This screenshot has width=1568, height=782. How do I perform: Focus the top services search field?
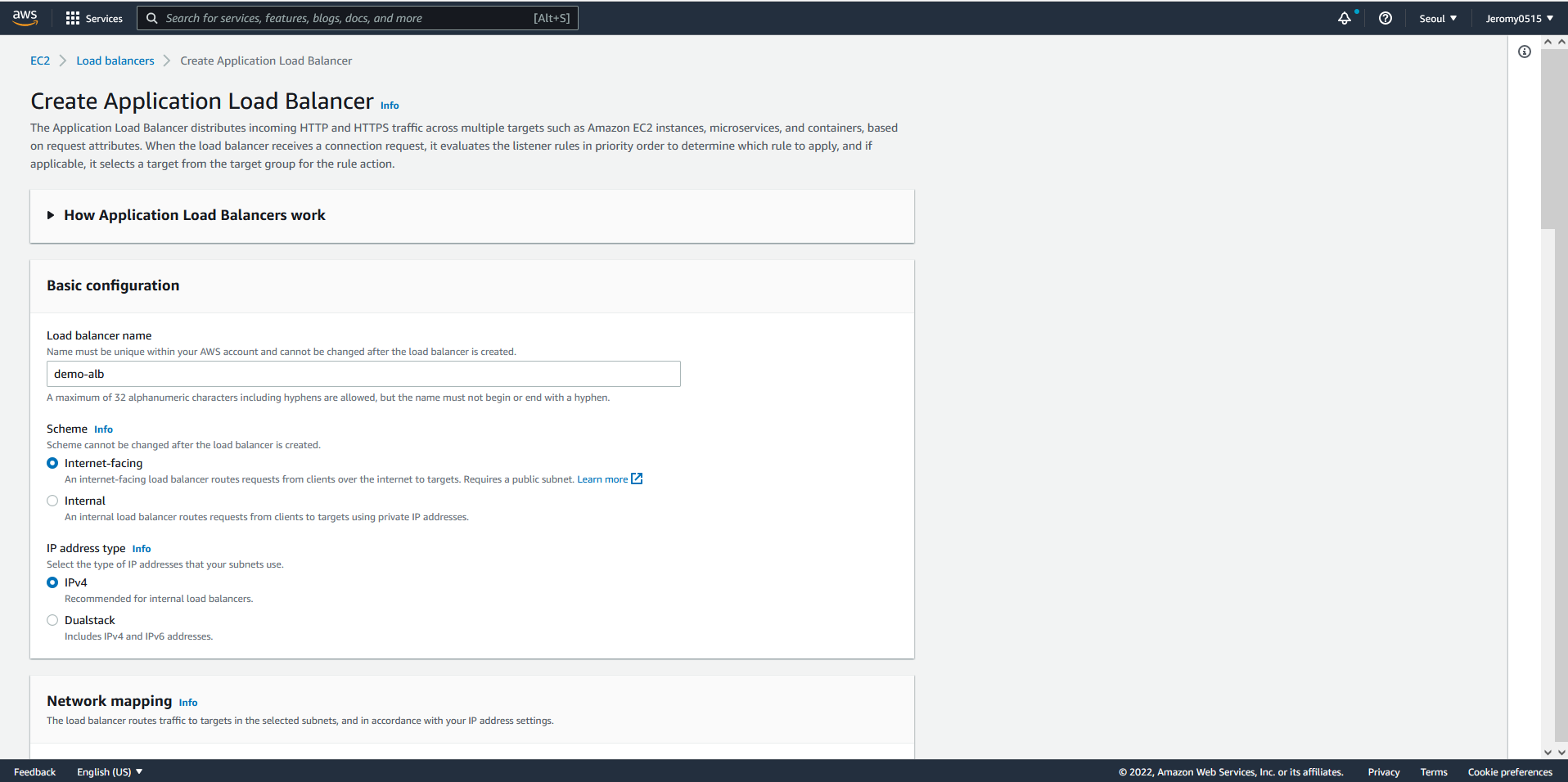coord(358,18)
